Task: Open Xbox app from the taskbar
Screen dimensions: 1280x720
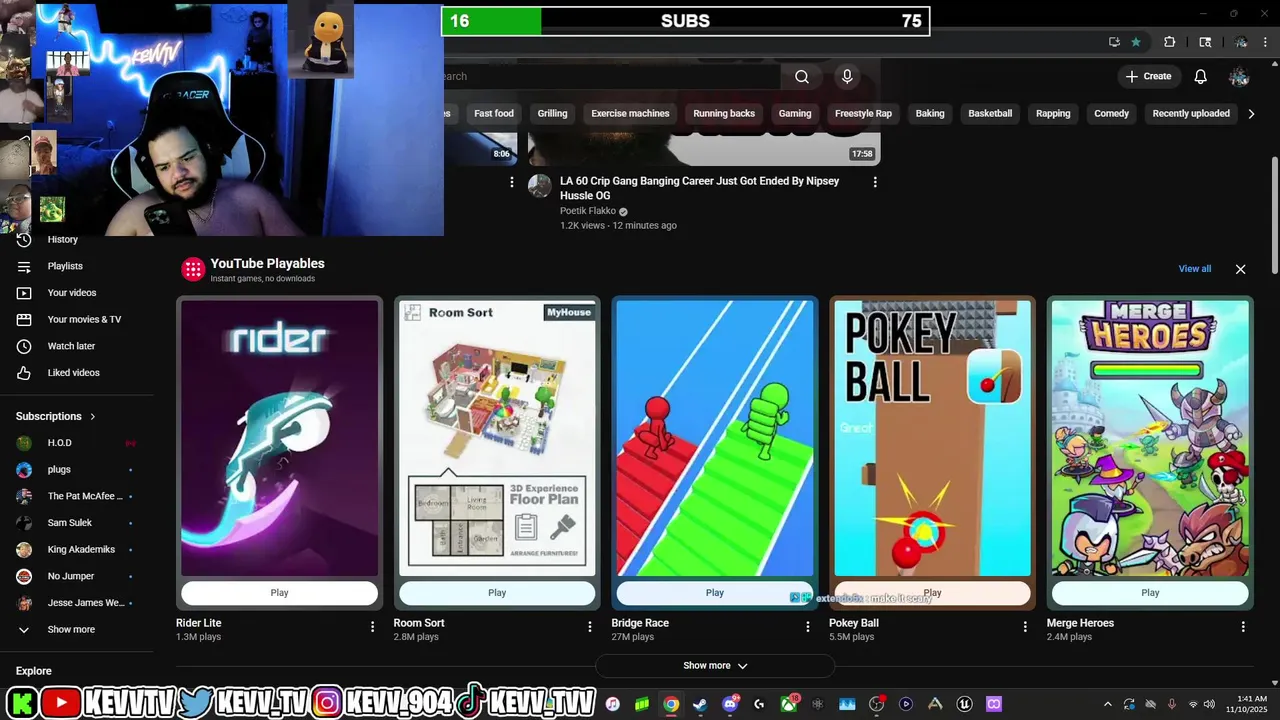Action: tap(789, 704)
